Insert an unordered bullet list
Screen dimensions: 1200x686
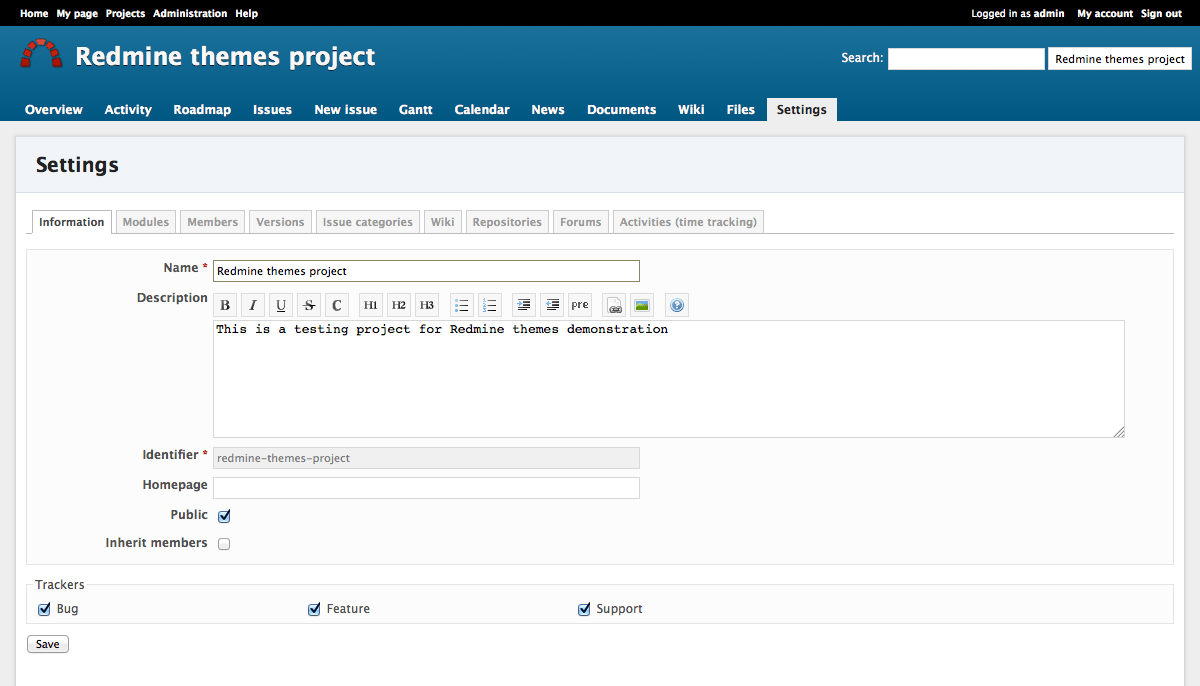coord(461,305)
